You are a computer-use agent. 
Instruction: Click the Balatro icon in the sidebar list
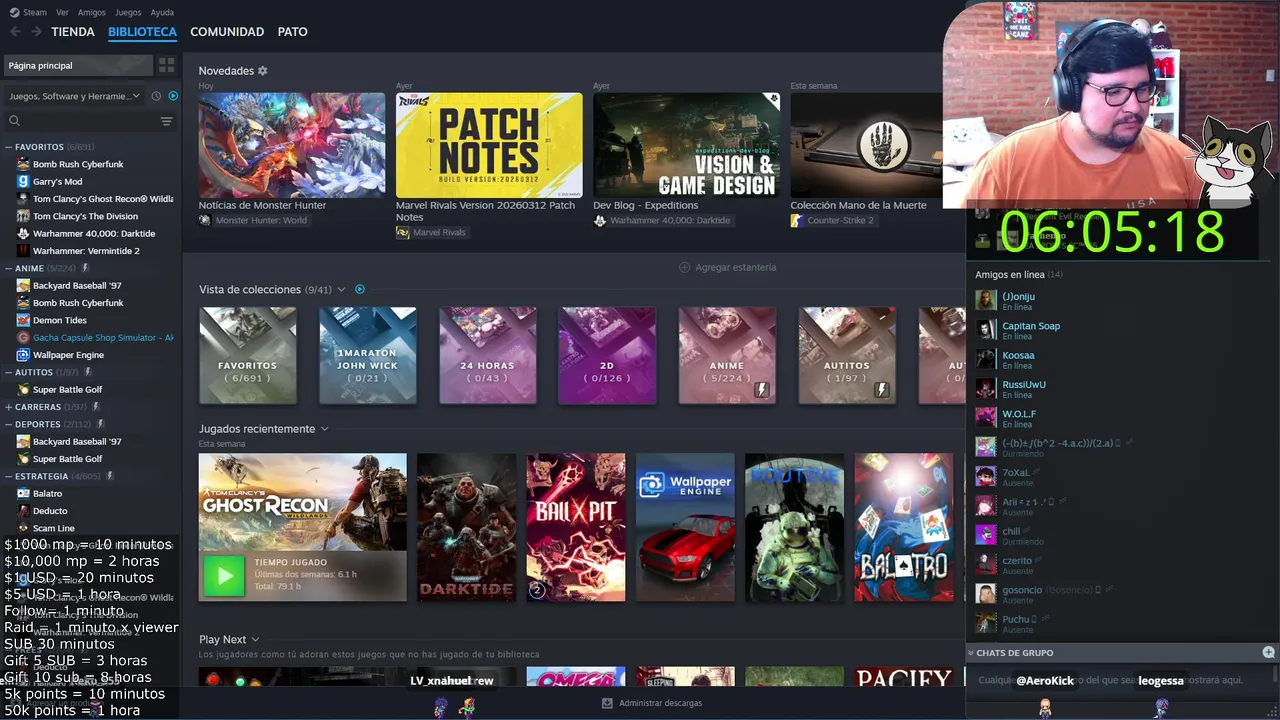pos(23,493)
